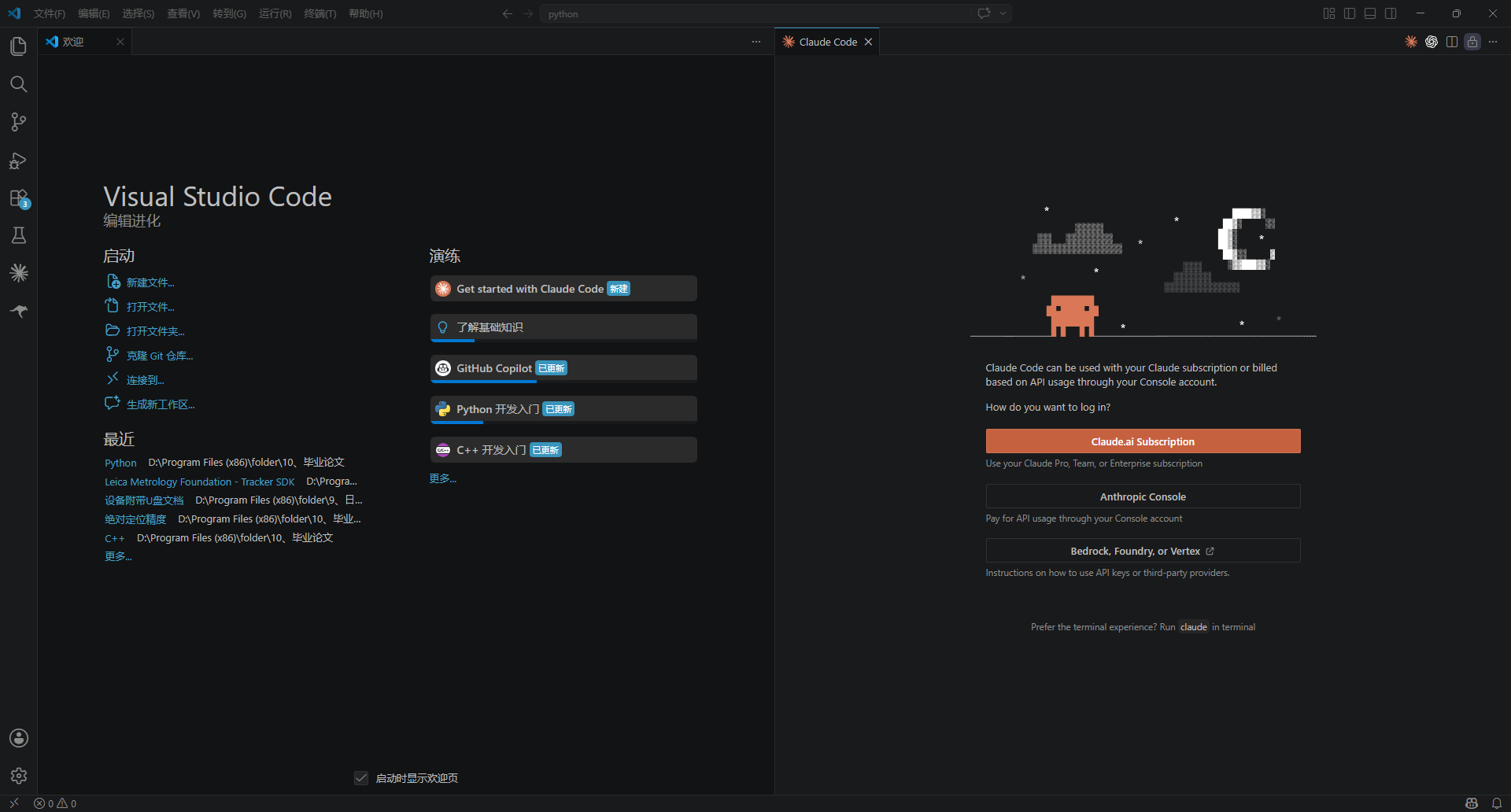
Task: Open the Manage gear icon
Action: point(19,776)
